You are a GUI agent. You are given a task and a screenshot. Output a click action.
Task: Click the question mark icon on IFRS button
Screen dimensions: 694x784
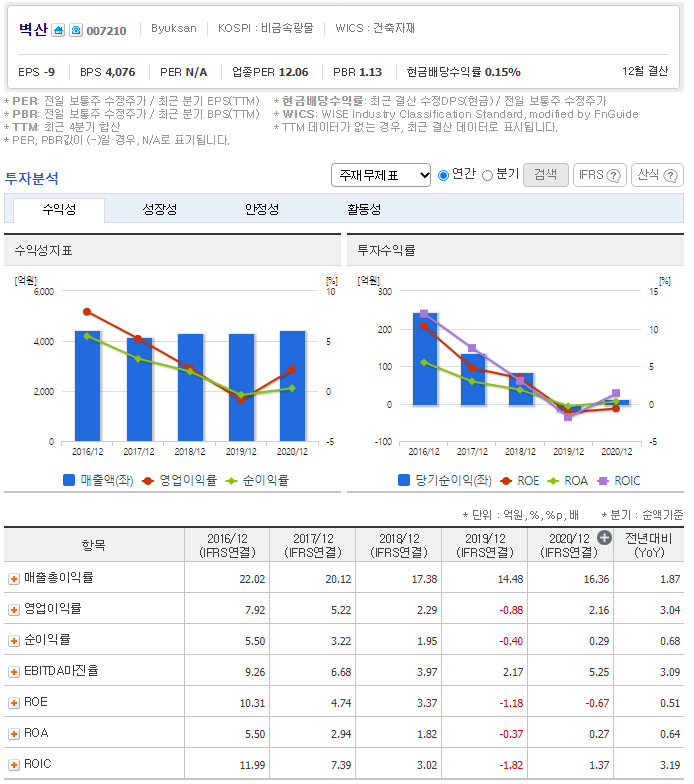point(613,176)
